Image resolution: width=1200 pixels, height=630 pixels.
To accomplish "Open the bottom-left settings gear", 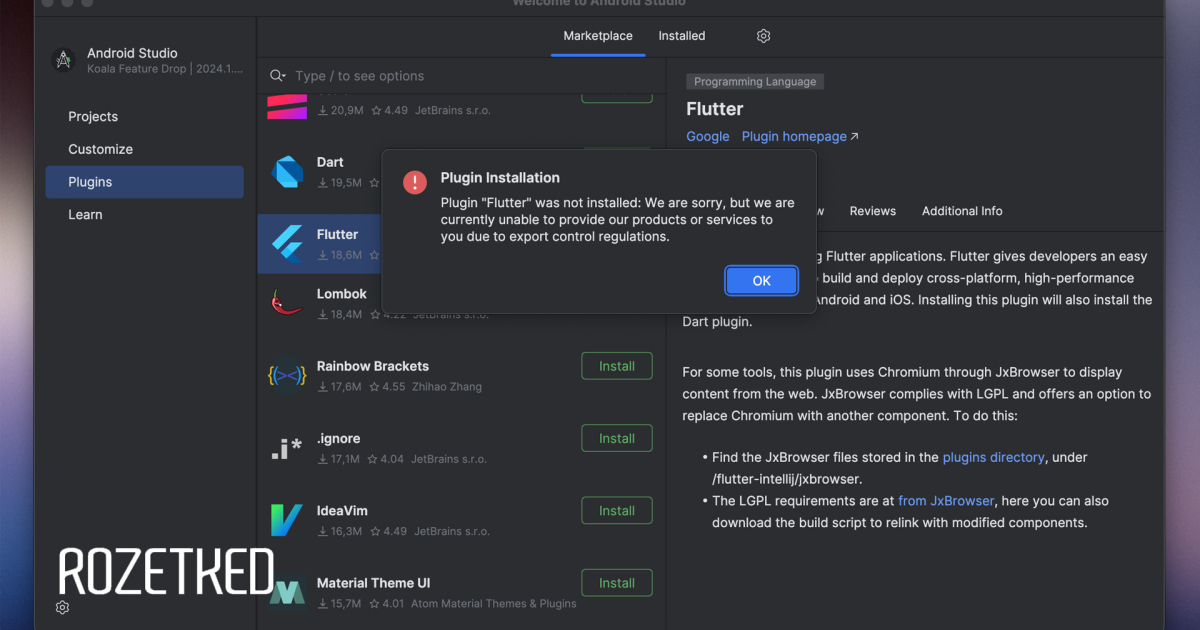I will click(x=62, y=607).
